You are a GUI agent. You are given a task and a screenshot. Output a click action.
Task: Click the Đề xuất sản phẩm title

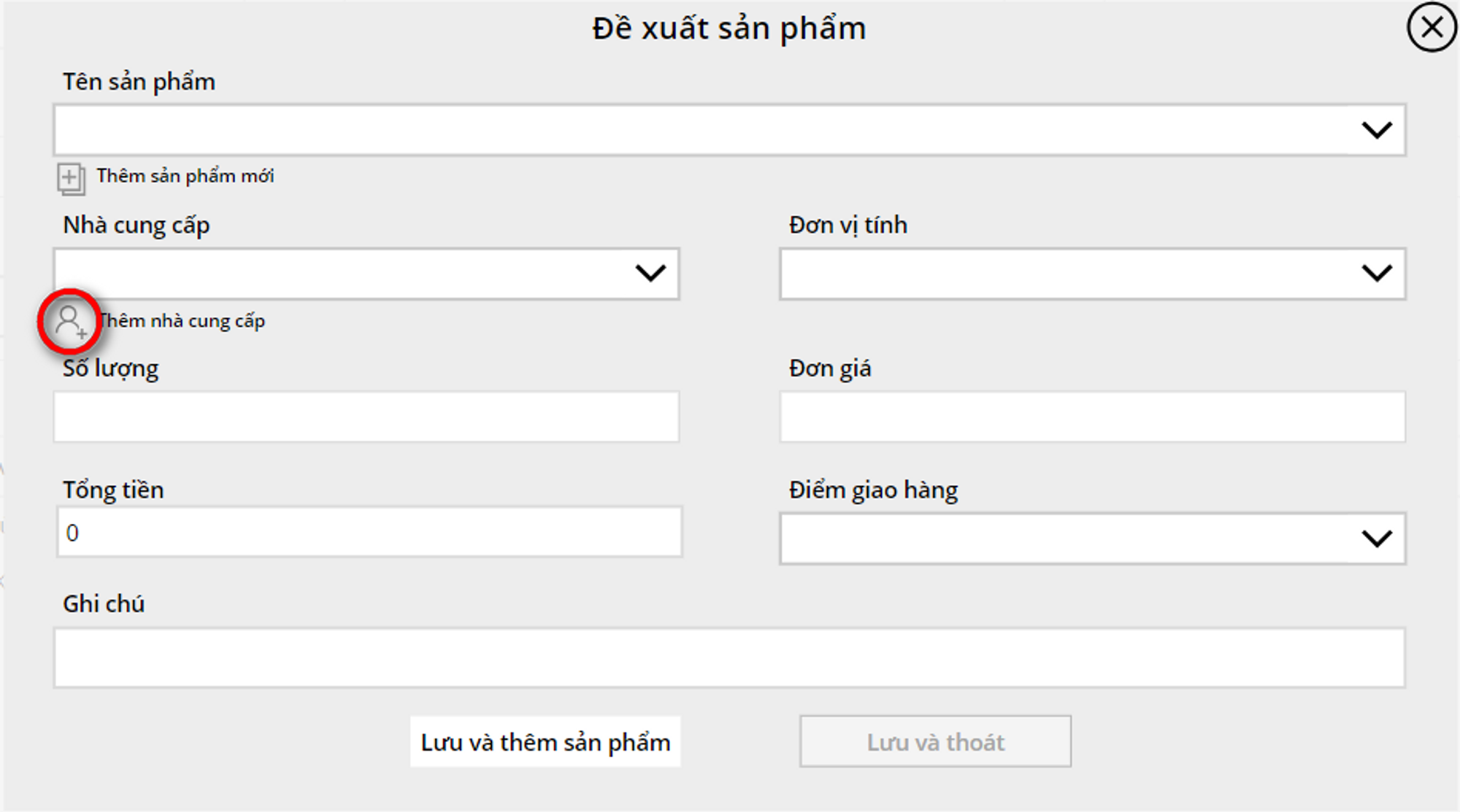click(729, 29)
